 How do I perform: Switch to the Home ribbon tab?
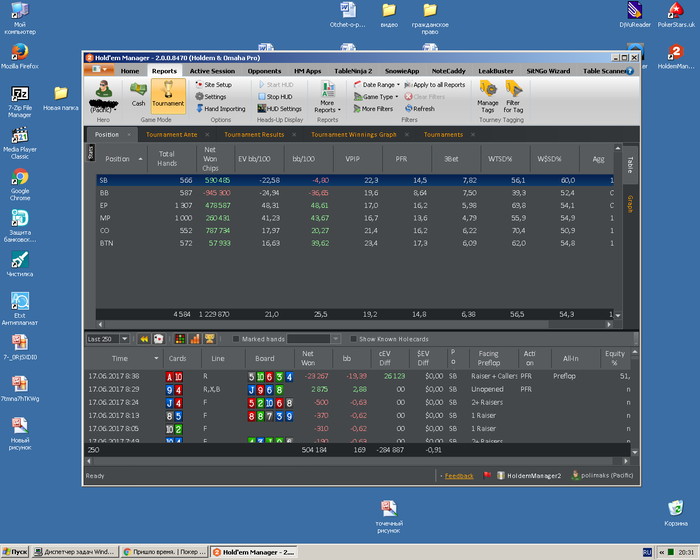(129, 71)
